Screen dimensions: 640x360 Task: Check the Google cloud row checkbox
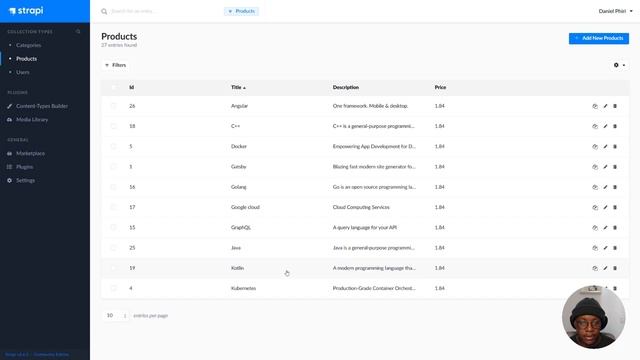click(x=113, y=207)
